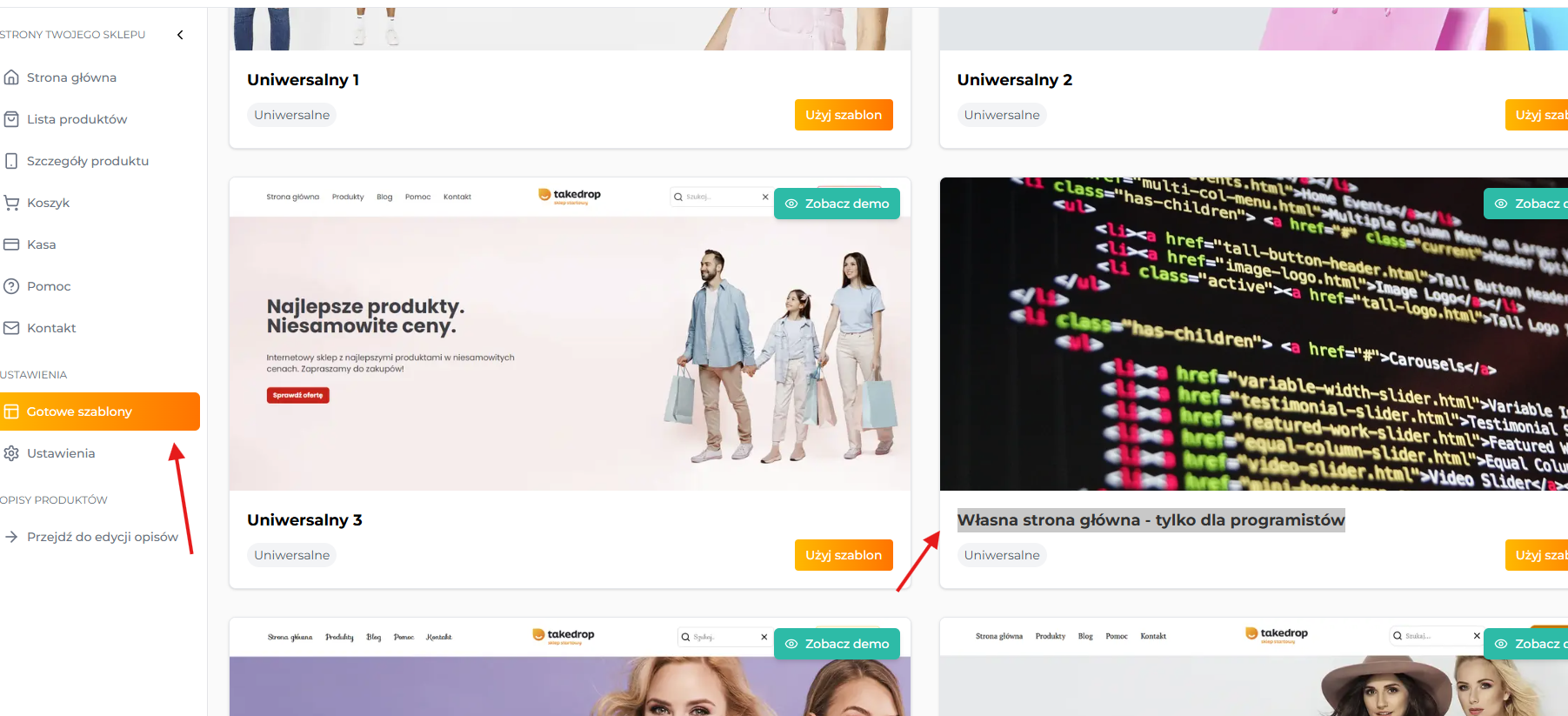
Task: Open the Gotowe szablony menu item
Action: pos(99,412)
